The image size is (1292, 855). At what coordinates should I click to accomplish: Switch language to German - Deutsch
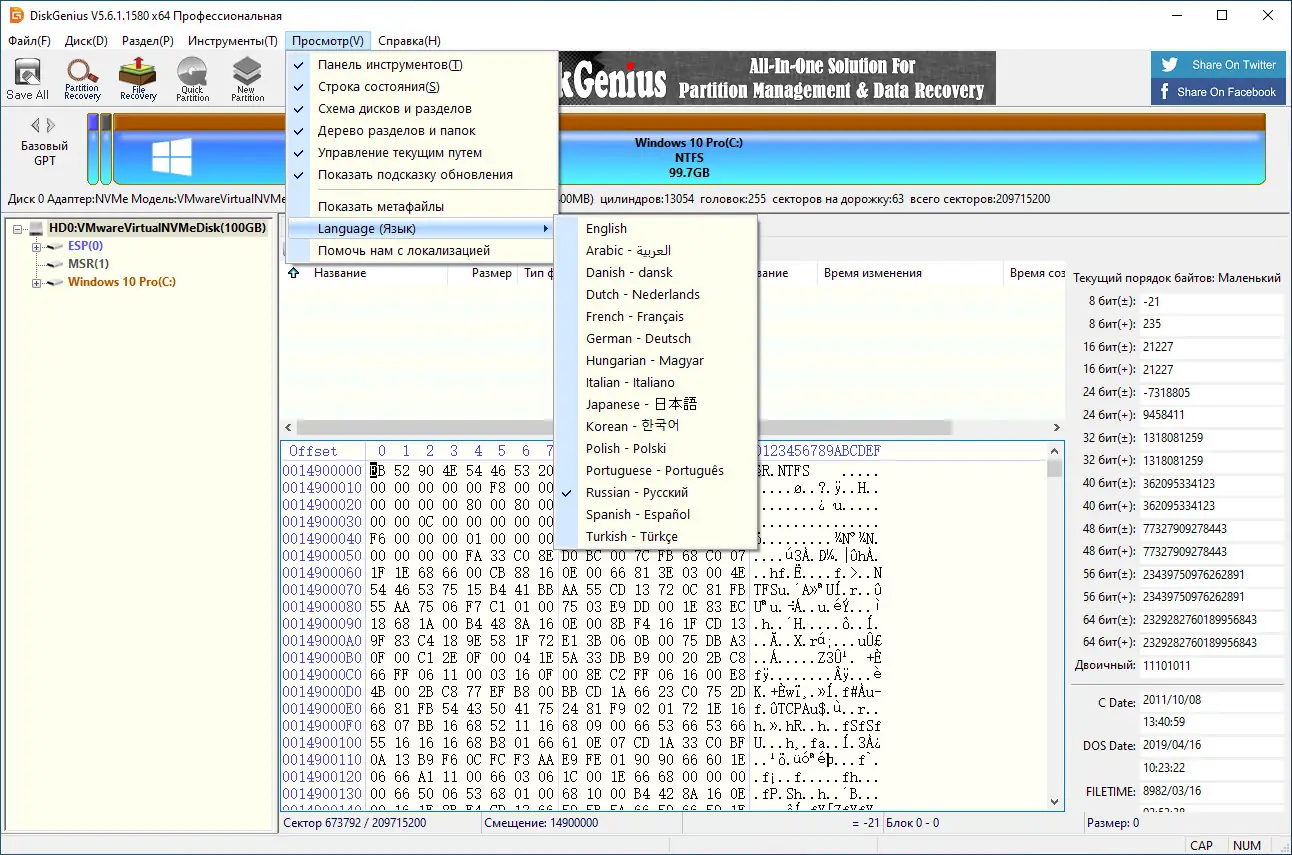[655, 339]
